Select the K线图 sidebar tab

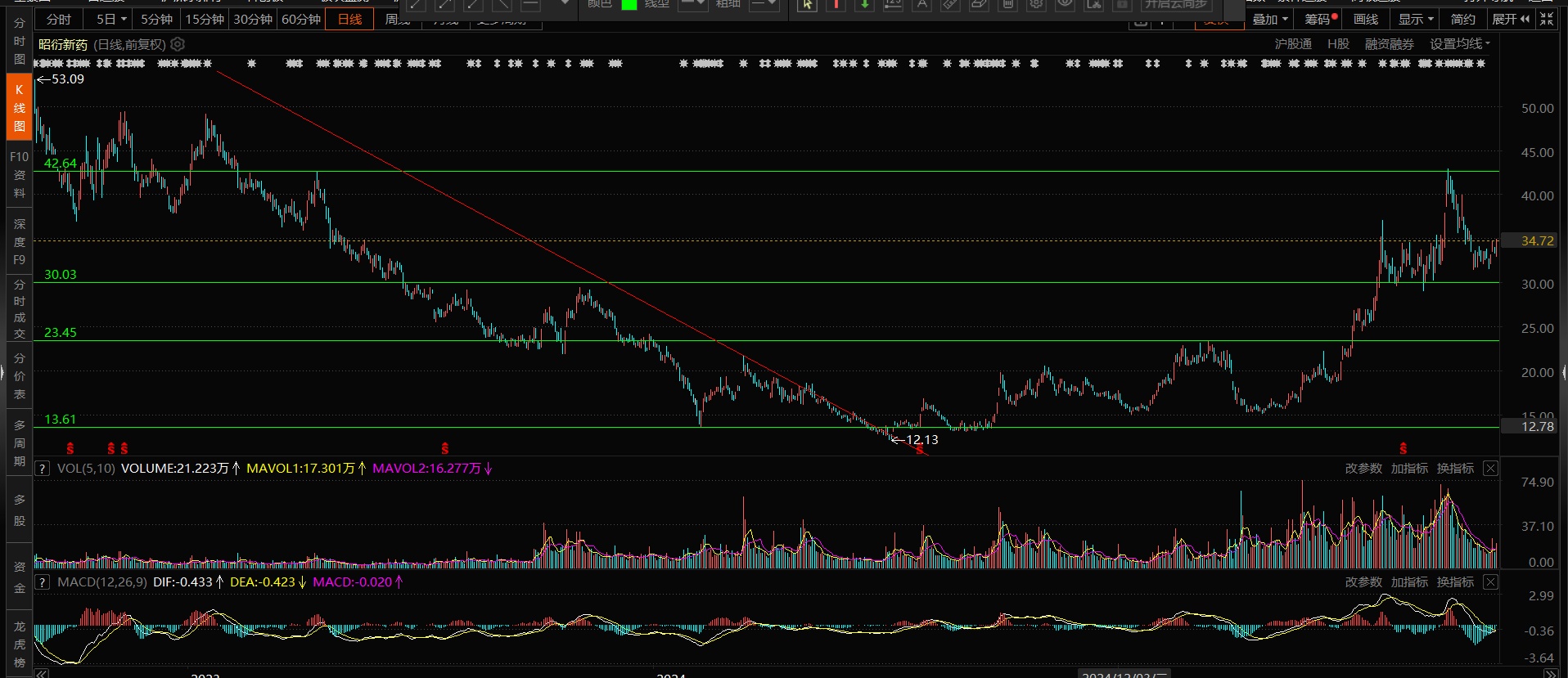pos(19,108)
